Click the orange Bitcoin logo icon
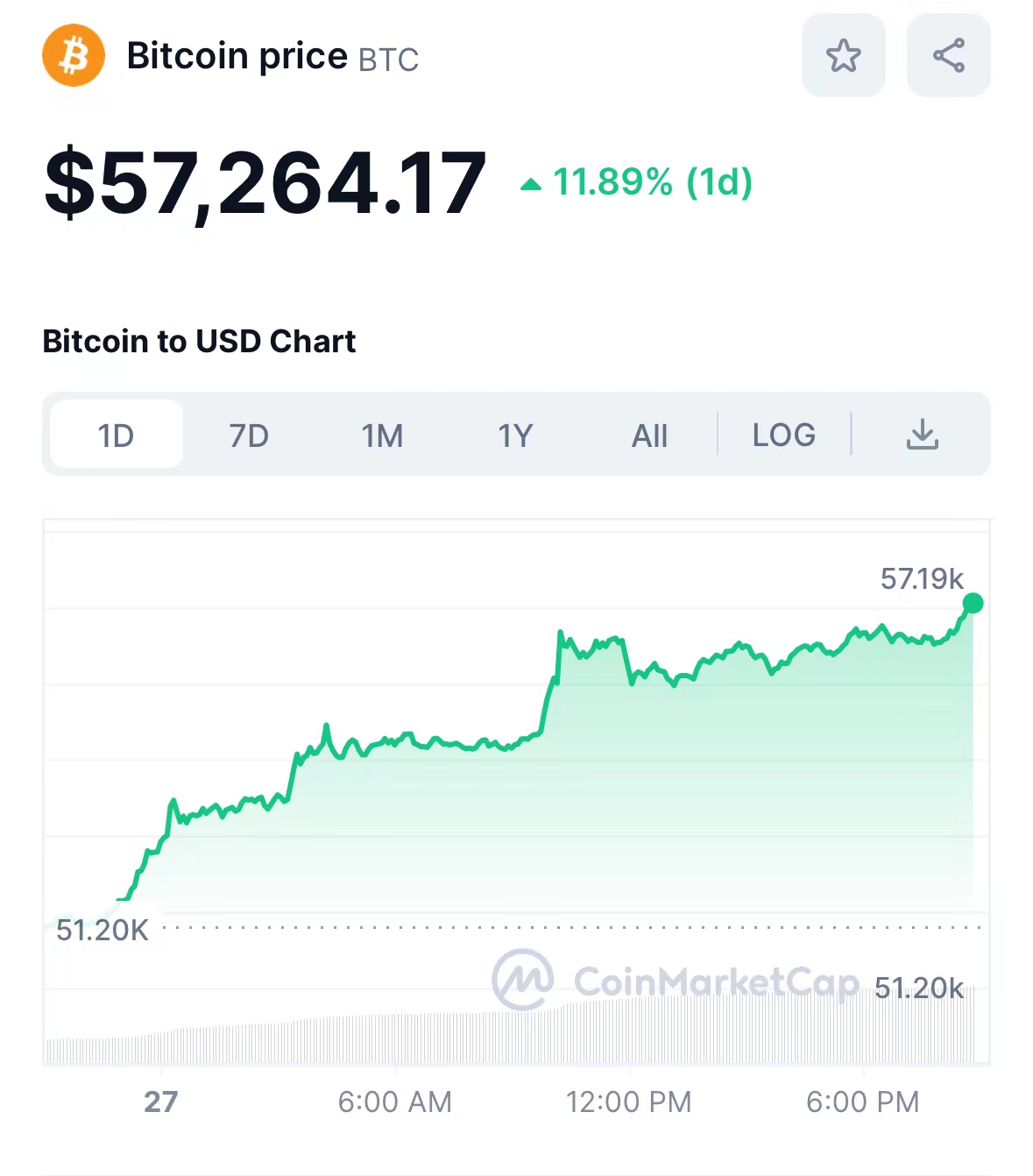The width and height of the screenshot is (1033, 1176). click(74, 56)
